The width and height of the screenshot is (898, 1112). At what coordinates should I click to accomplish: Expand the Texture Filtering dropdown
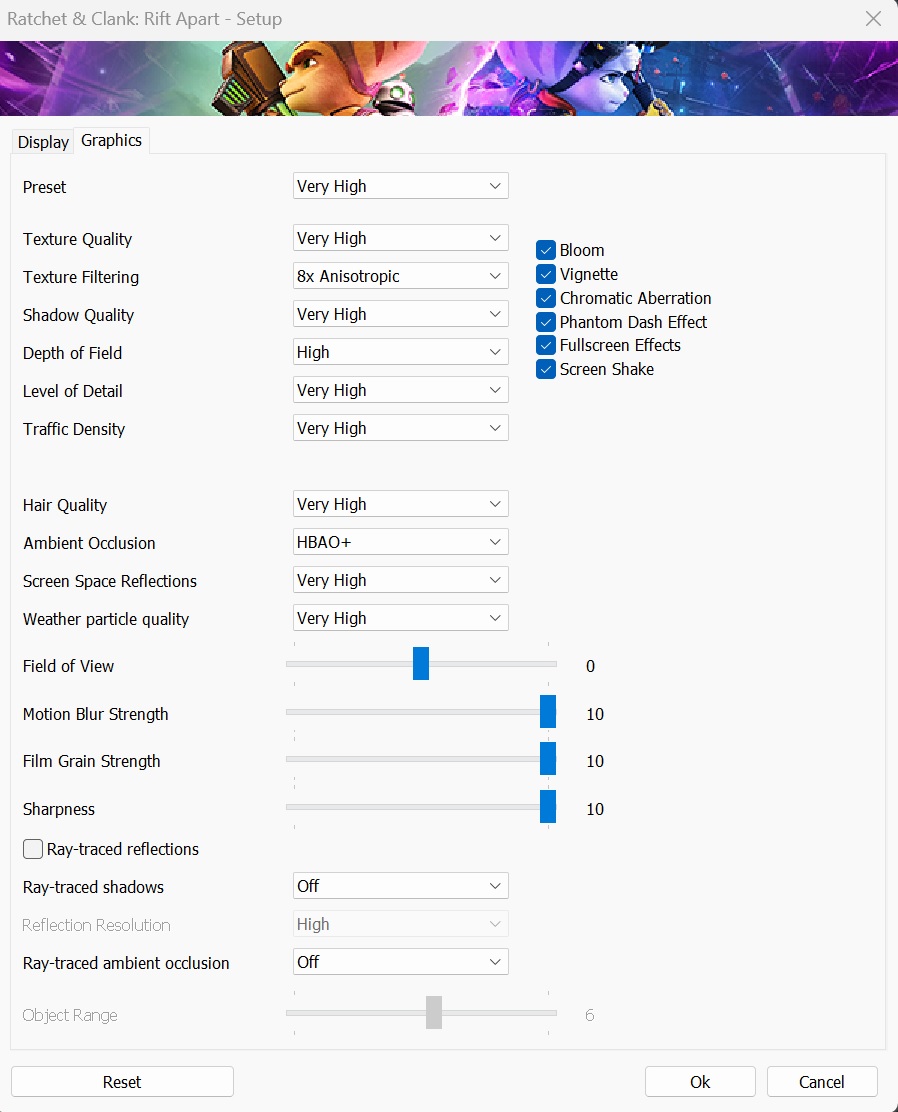pos(401,276)
